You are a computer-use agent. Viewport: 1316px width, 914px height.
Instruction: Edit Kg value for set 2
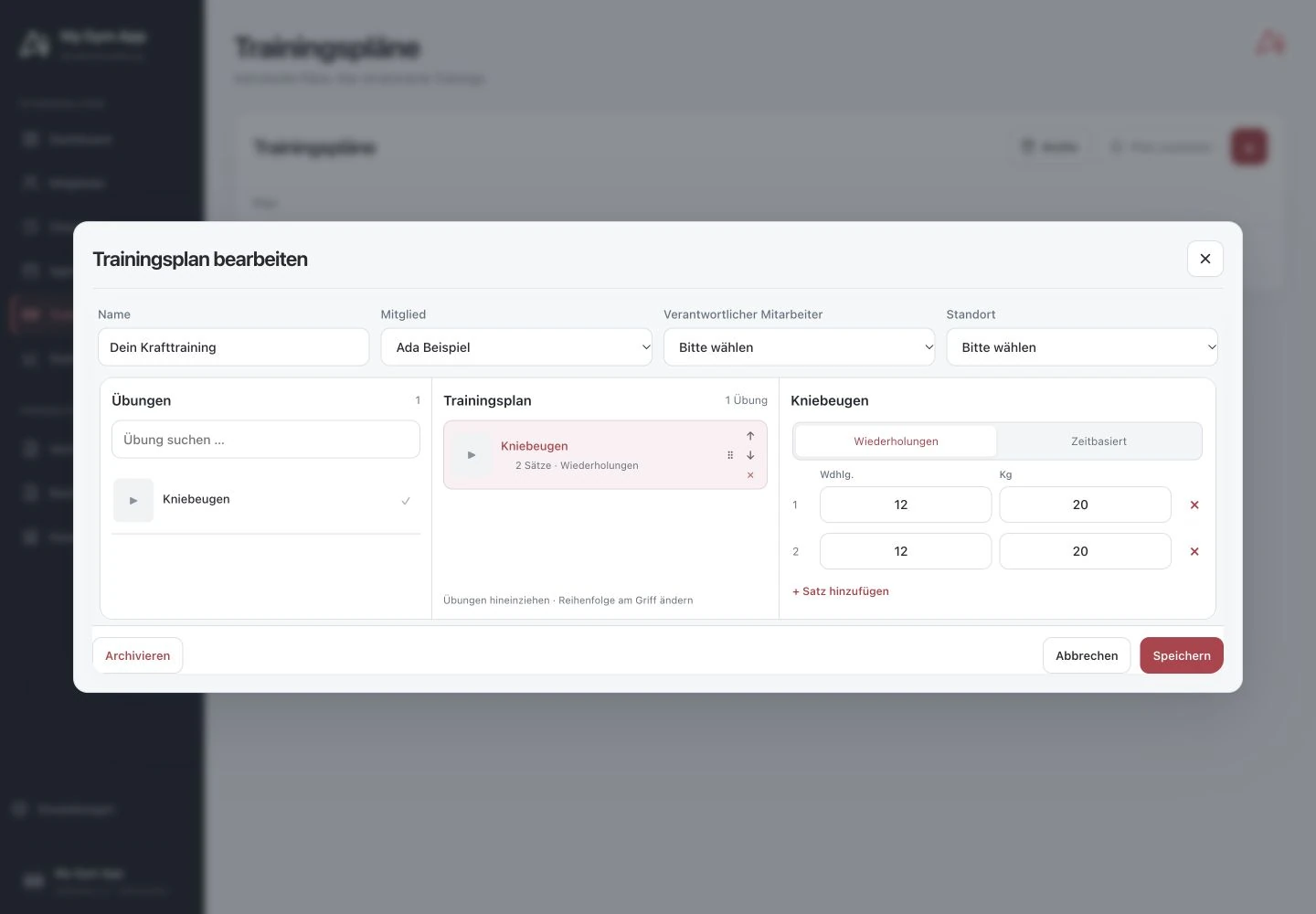pyautogui.click(x=1085, y=551)
